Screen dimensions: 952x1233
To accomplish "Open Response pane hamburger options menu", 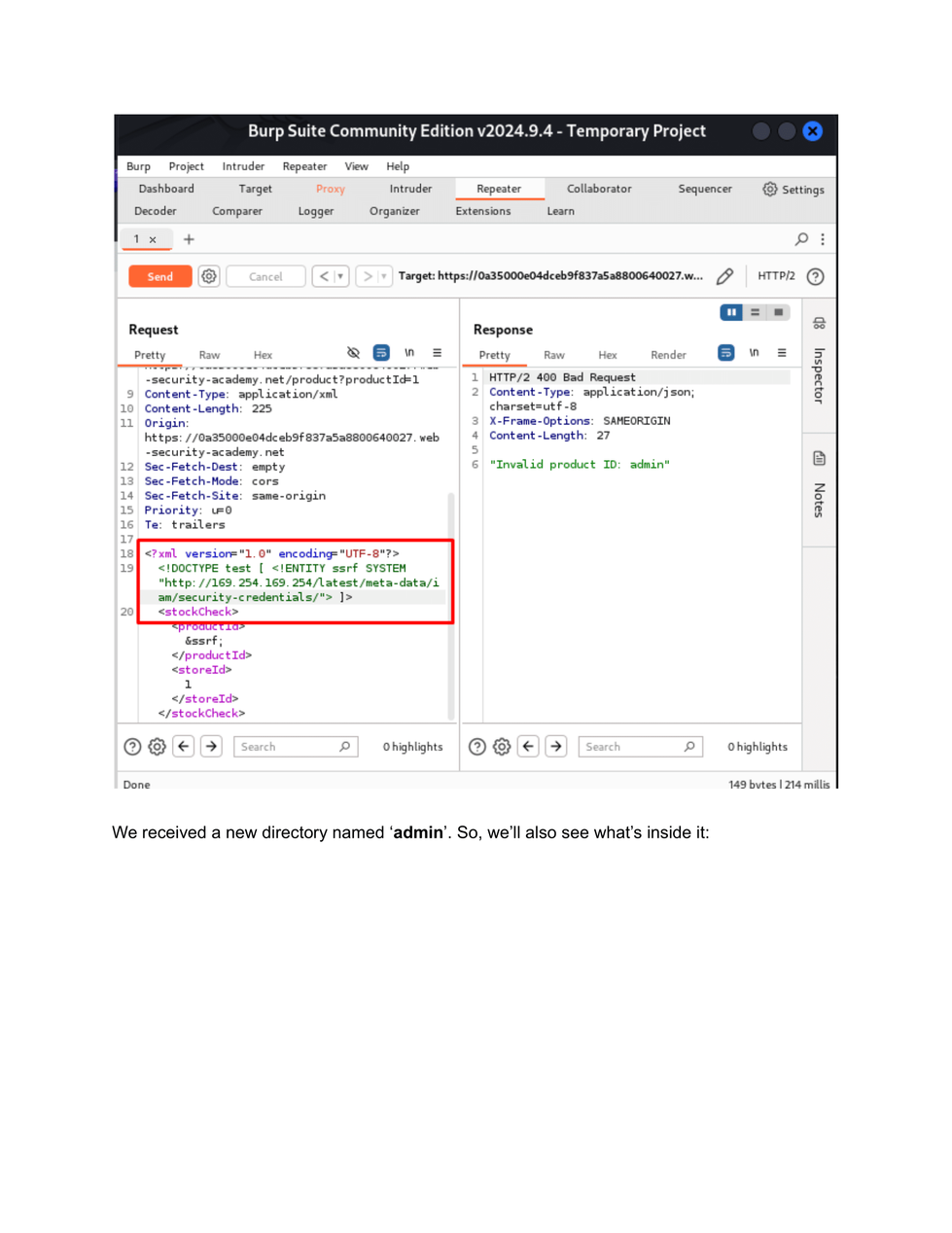I will (782, 352).
